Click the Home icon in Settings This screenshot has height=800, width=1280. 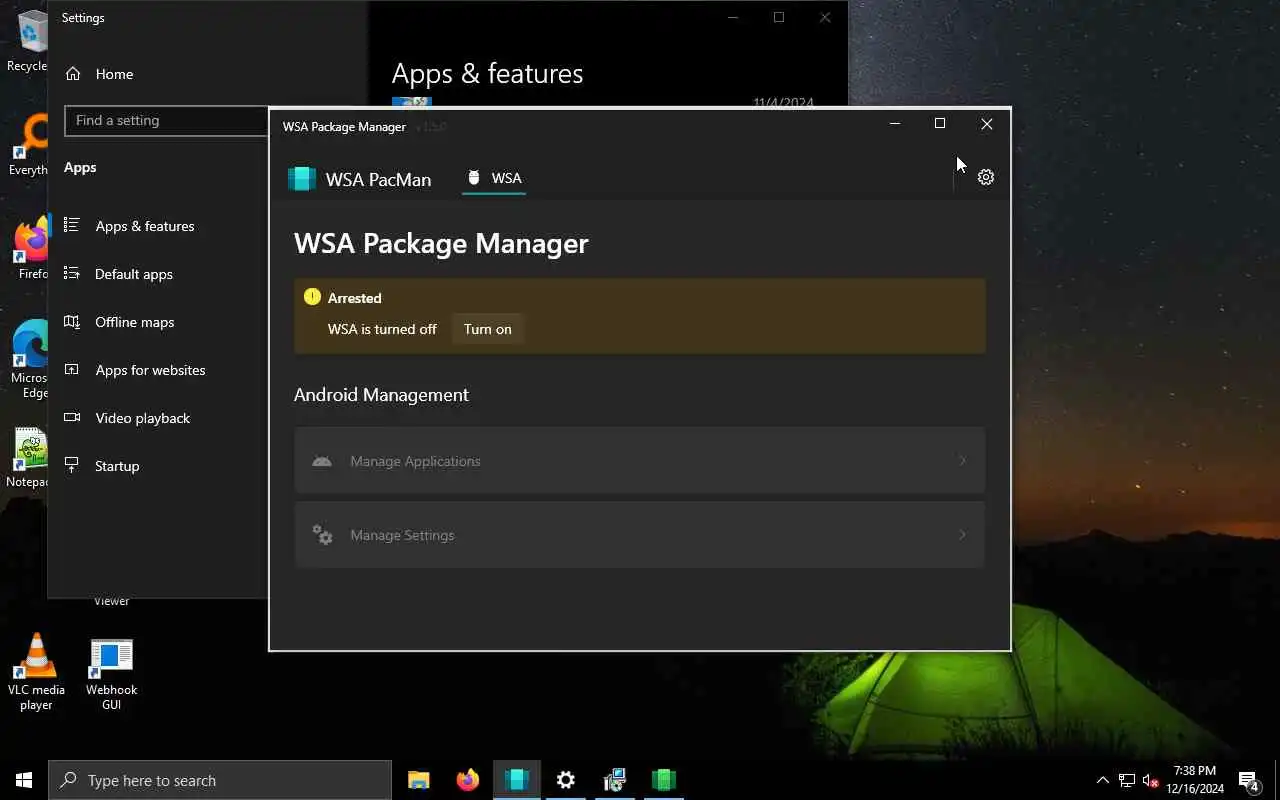tap(73, 73)
